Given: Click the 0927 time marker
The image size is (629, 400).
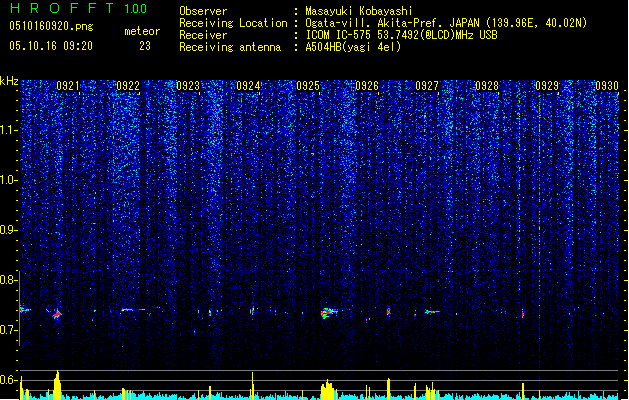Looking at the screenshot, I should click(427, 86).
